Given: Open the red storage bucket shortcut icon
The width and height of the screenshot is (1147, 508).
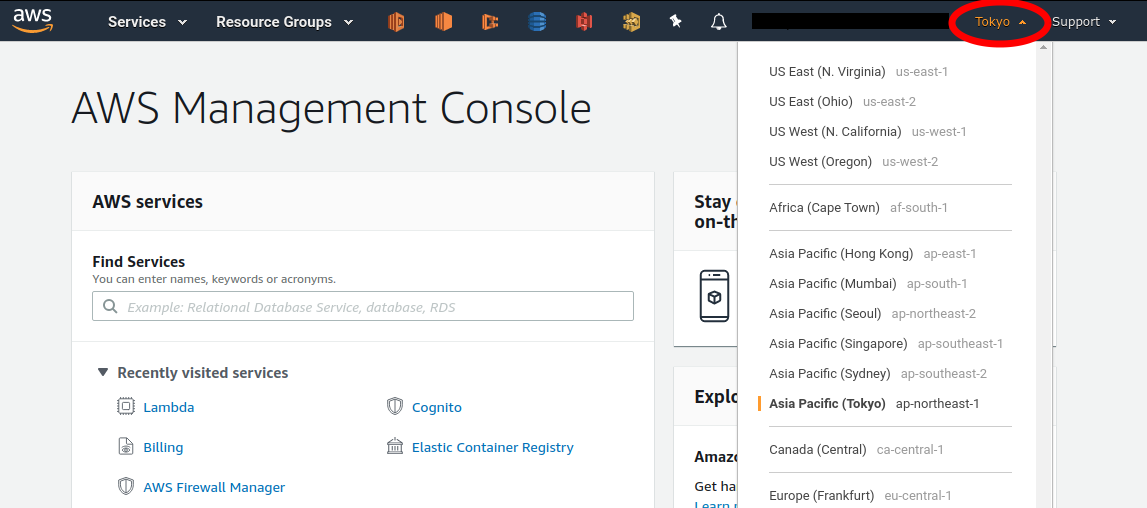Looking at the screenshot, I should [584, 22].
